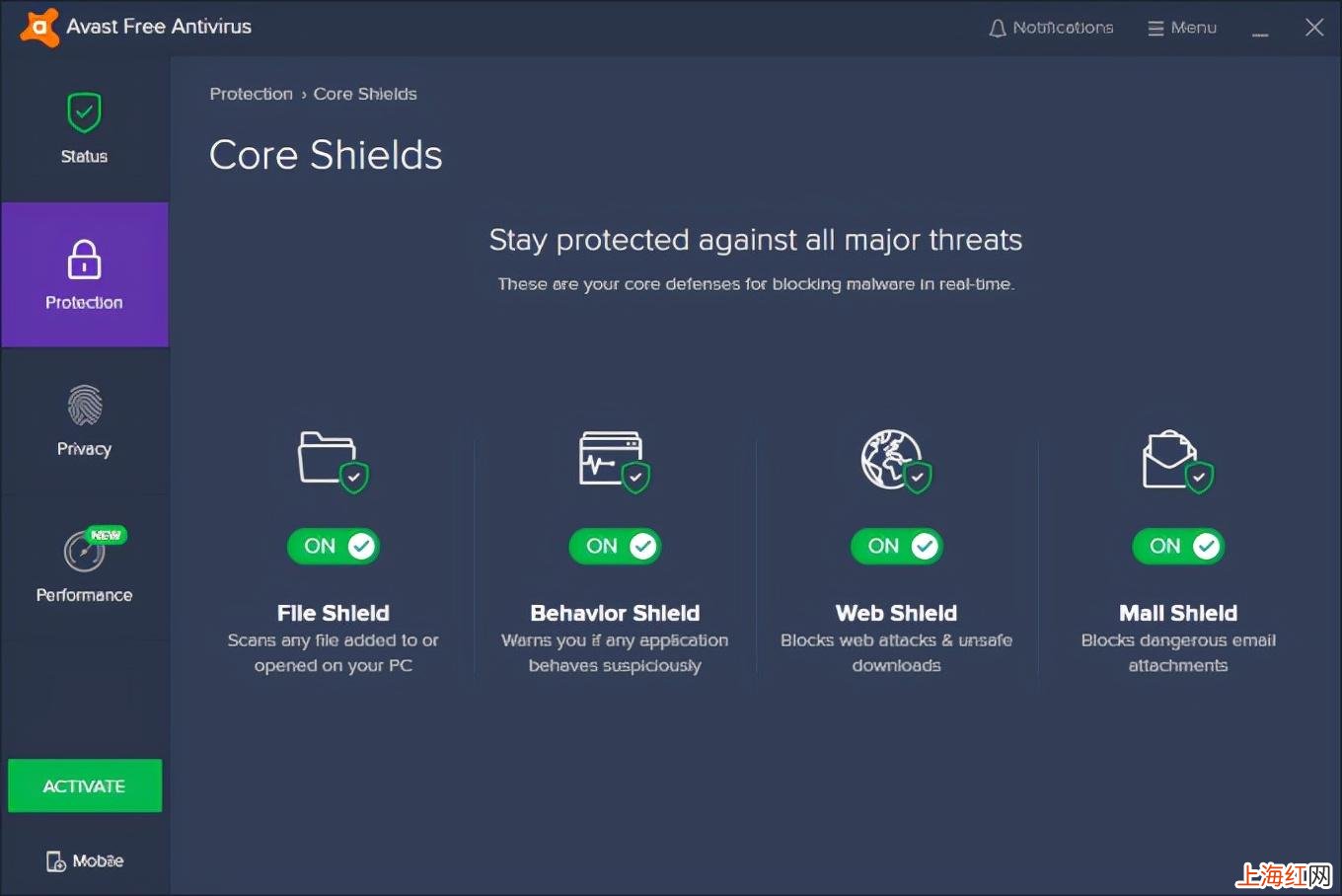Click the Protection breadcrumb link
1342x896 pixels.
pyautogui.click(x=251, y=94)
